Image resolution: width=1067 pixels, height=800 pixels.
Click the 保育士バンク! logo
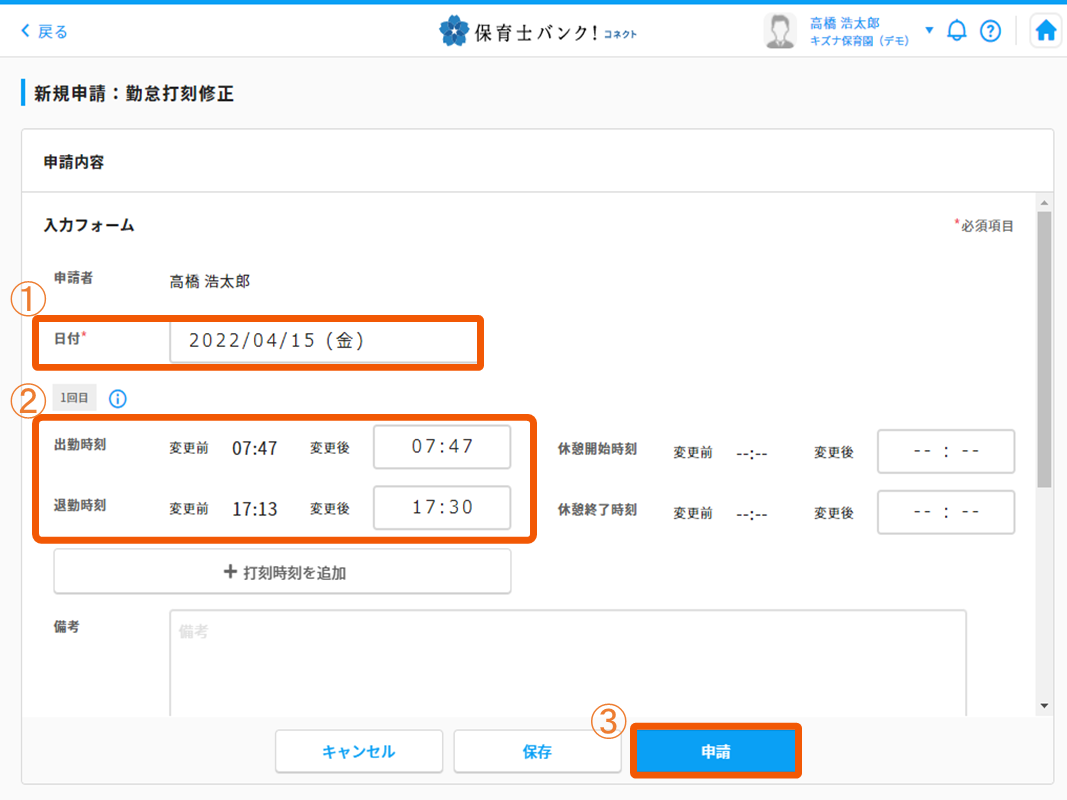(x=537, y=31)
